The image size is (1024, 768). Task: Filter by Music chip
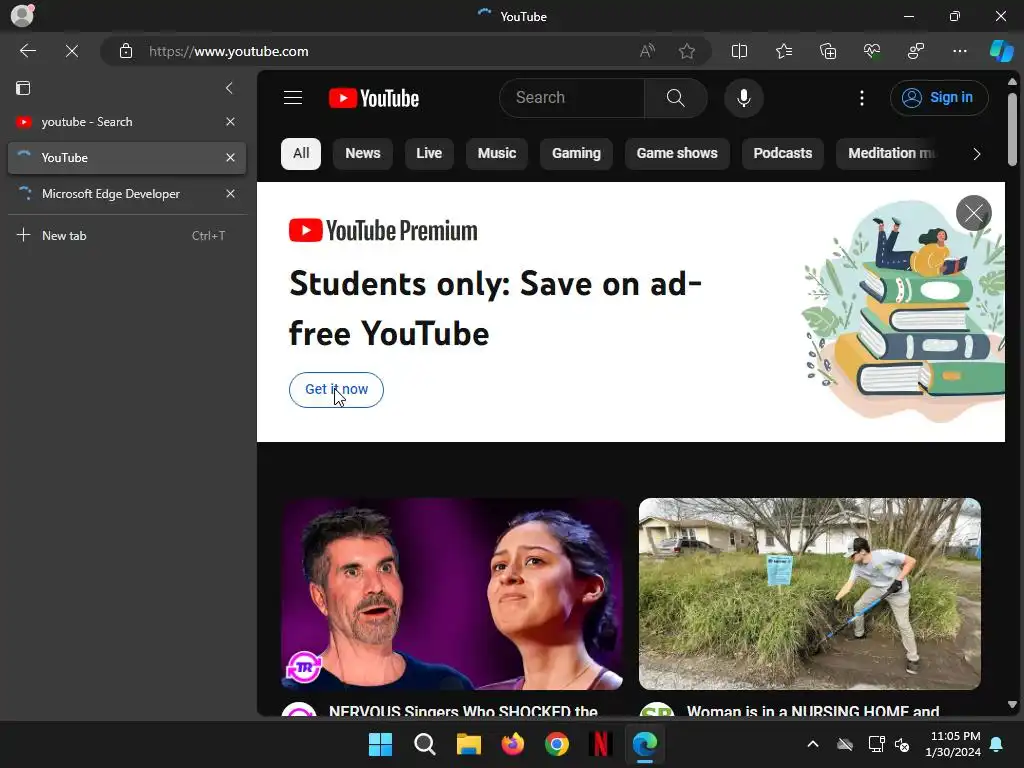497,153
